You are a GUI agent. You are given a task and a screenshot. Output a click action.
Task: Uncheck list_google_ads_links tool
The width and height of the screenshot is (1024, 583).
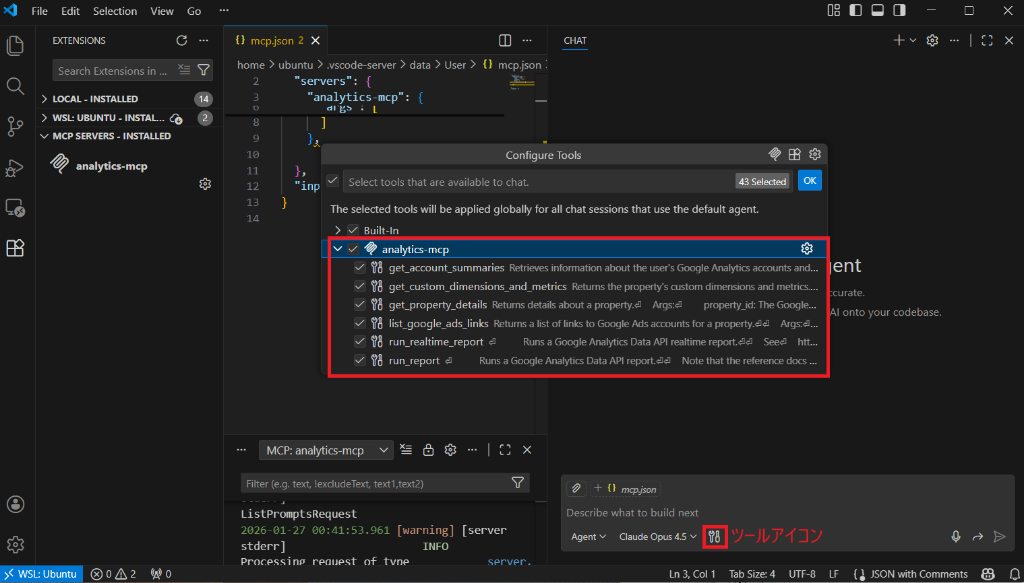pyautogui.click(x=360, y=323)
